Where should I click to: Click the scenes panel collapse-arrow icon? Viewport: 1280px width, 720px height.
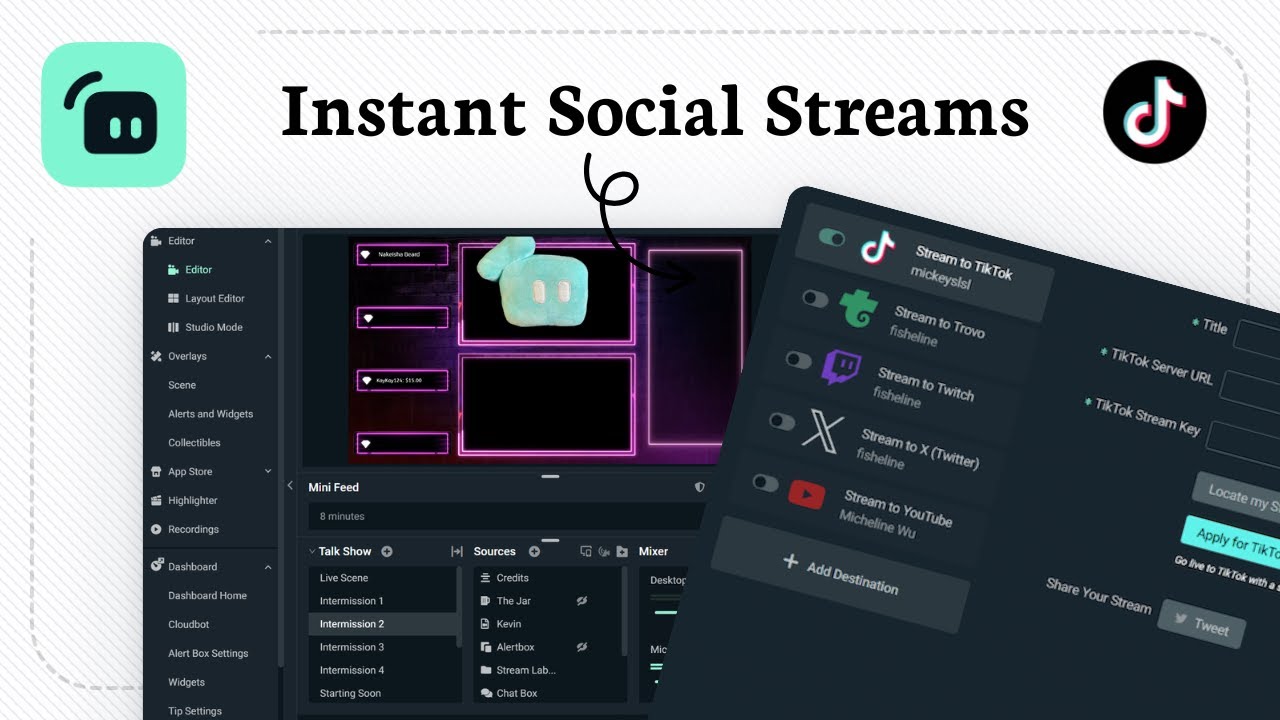[457, 551]
